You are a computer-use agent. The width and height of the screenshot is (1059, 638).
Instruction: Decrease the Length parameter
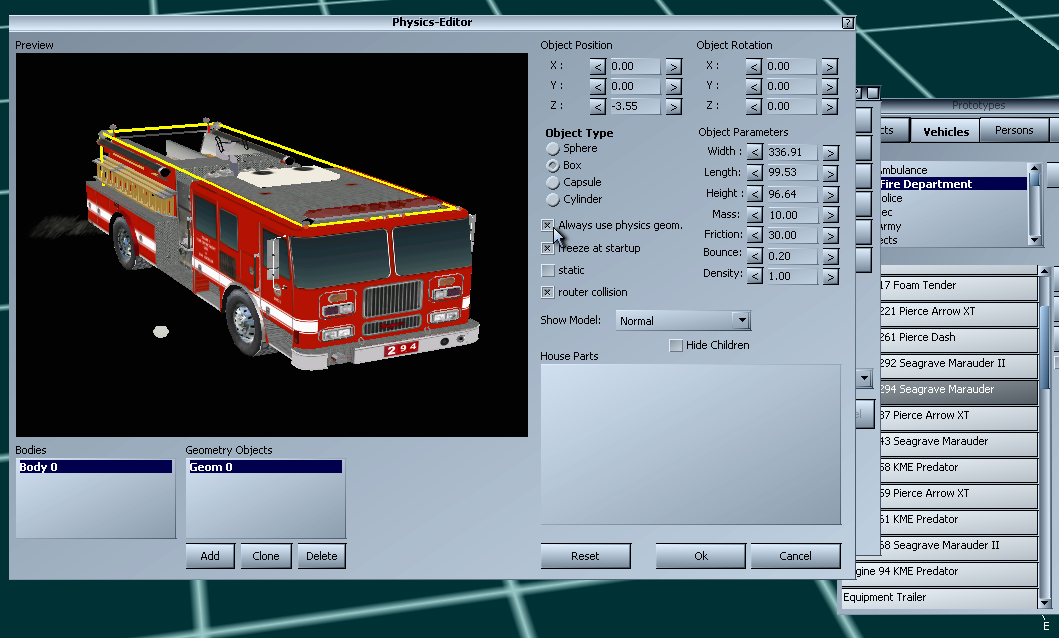tap(755, 173)
